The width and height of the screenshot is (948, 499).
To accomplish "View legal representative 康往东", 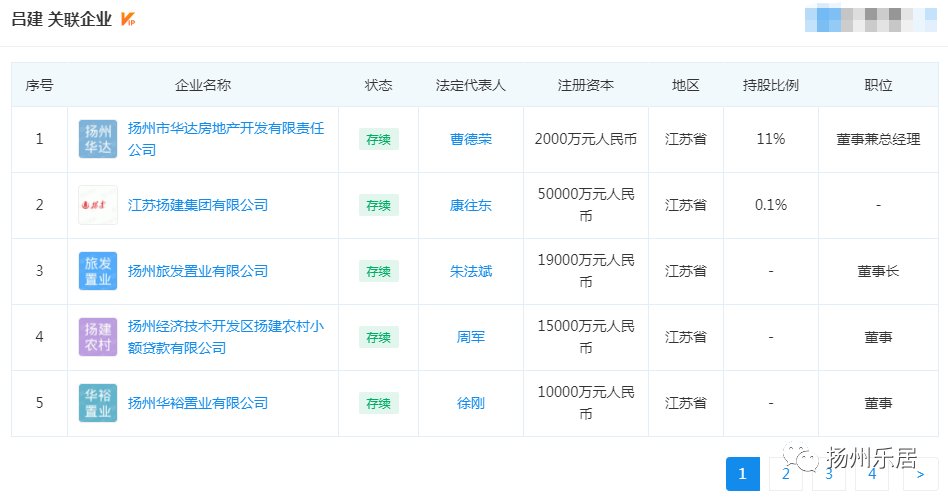I will point(471,205).
